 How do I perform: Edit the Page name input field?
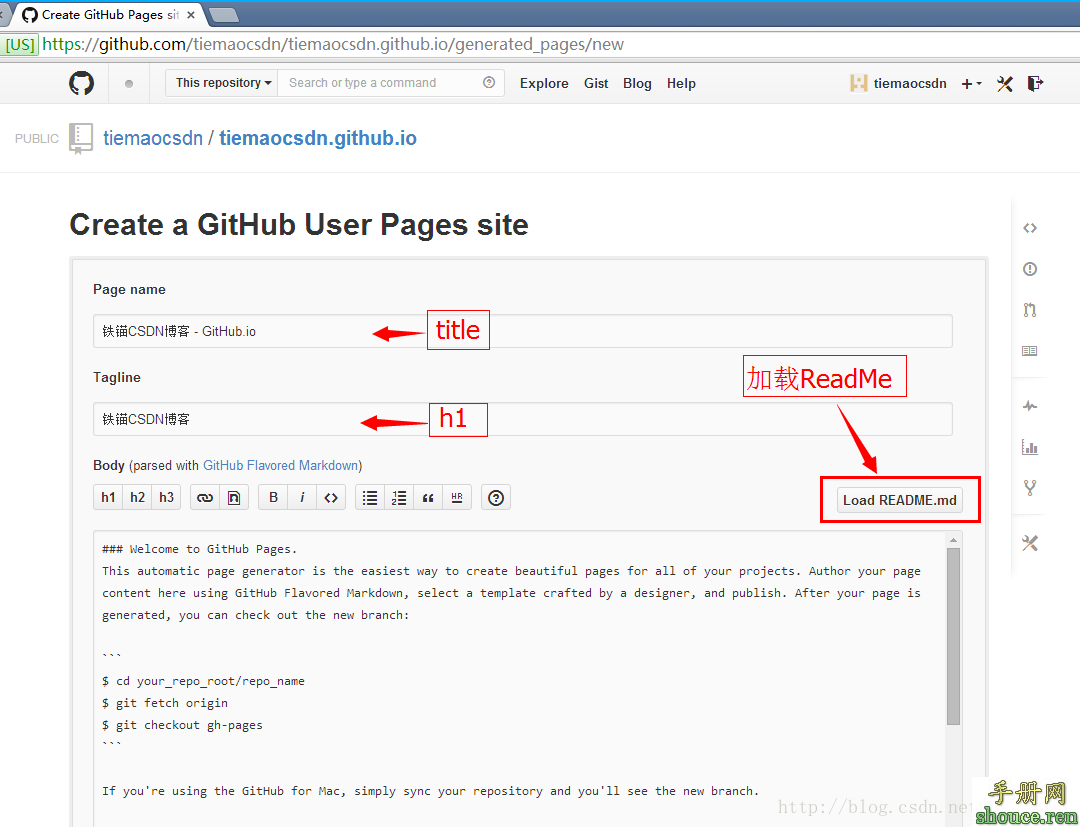[523, 331]
